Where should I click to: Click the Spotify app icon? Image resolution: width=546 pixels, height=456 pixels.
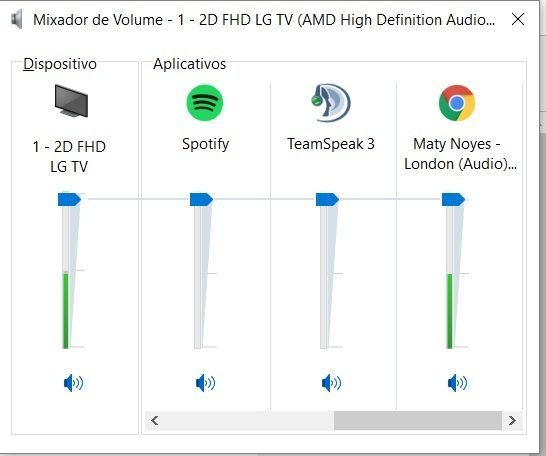[x=205, y=103]
